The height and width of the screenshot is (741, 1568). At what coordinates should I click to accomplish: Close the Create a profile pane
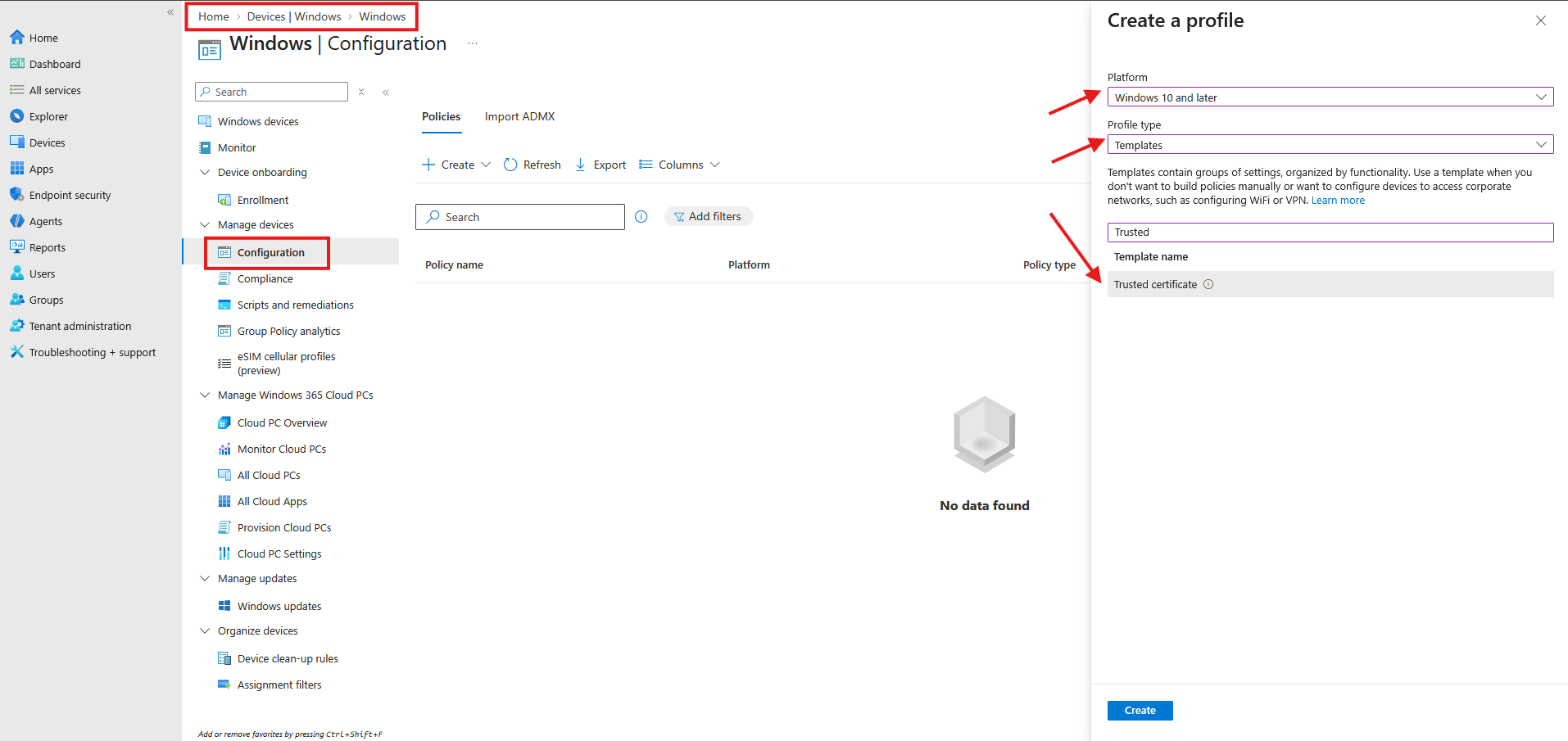pos(1540,20)
